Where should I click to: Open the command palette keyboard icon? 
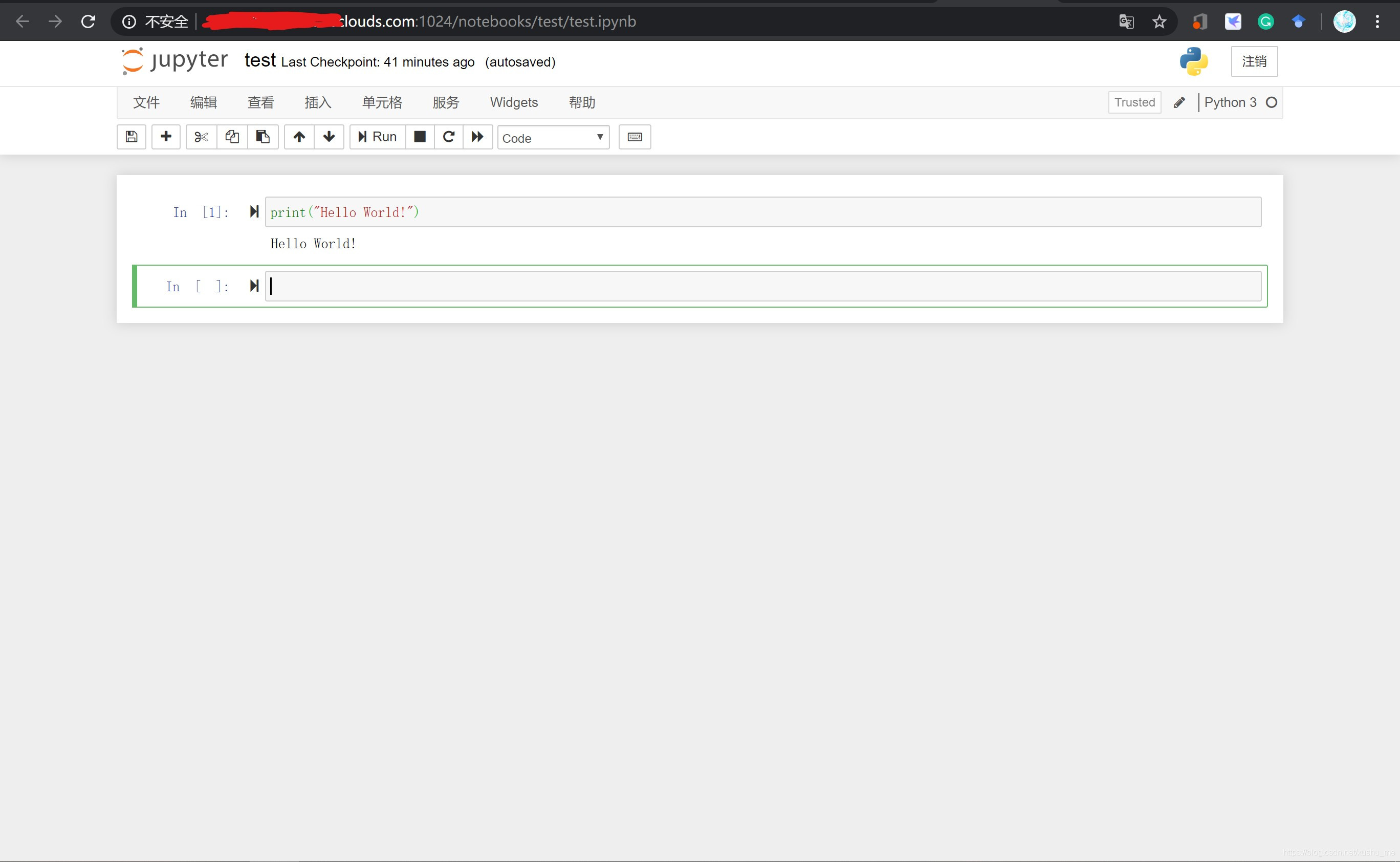pos(634,137)
